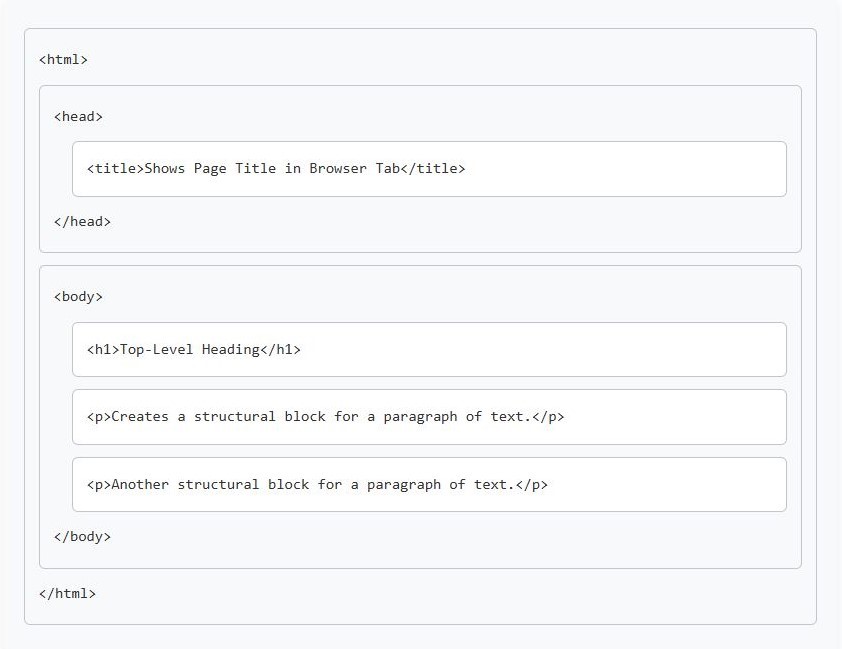Click the <title> element box
Viewport: 842px width, 649px height.
coord(428,169)
